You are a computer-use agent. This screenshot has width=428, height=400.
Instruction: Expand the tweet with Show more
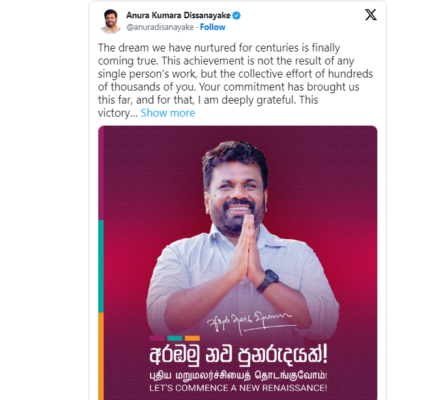[168, 113]
